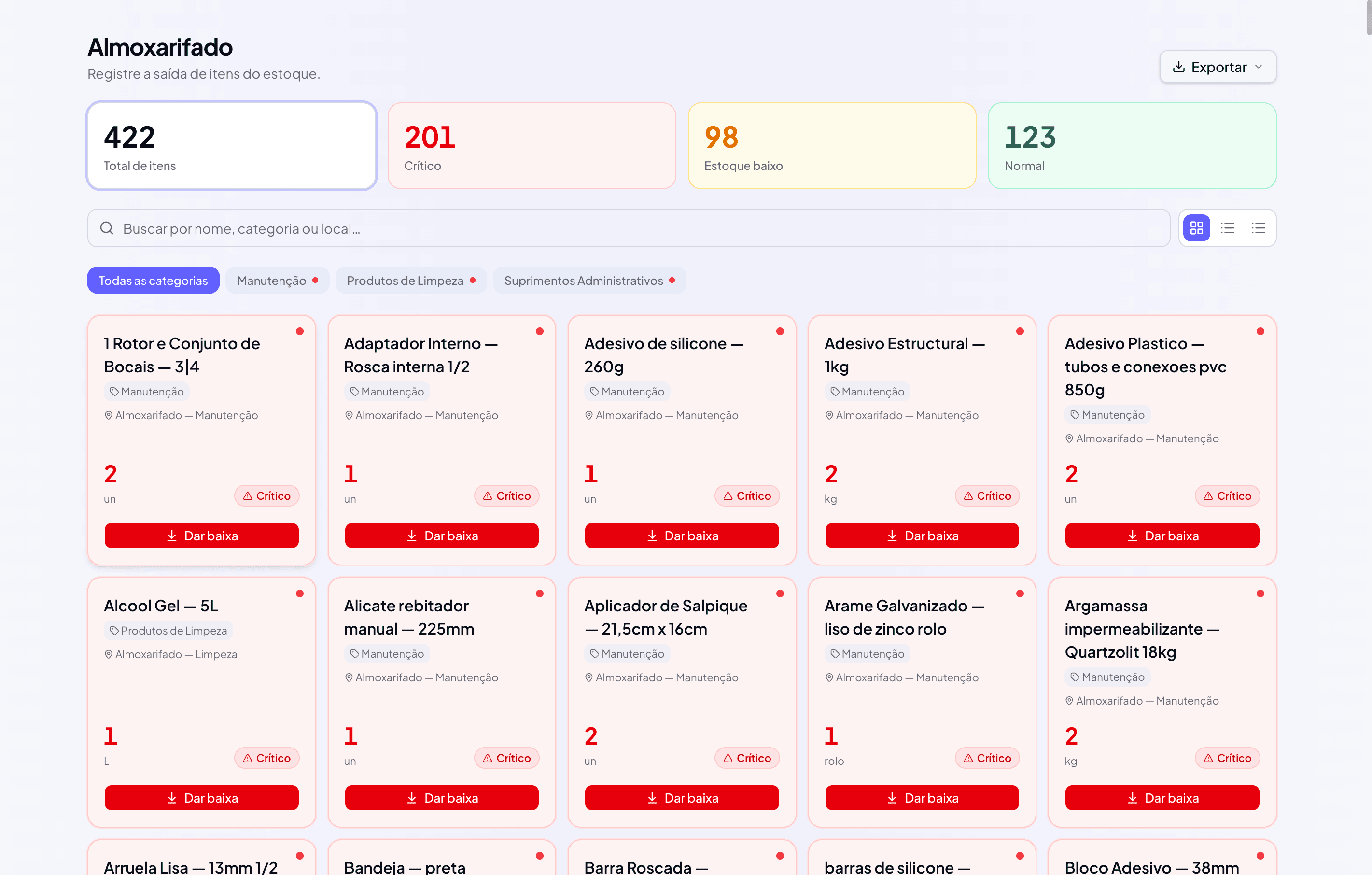
Task: Filter by the Manutenção category chip
Action: coord(278,281)
